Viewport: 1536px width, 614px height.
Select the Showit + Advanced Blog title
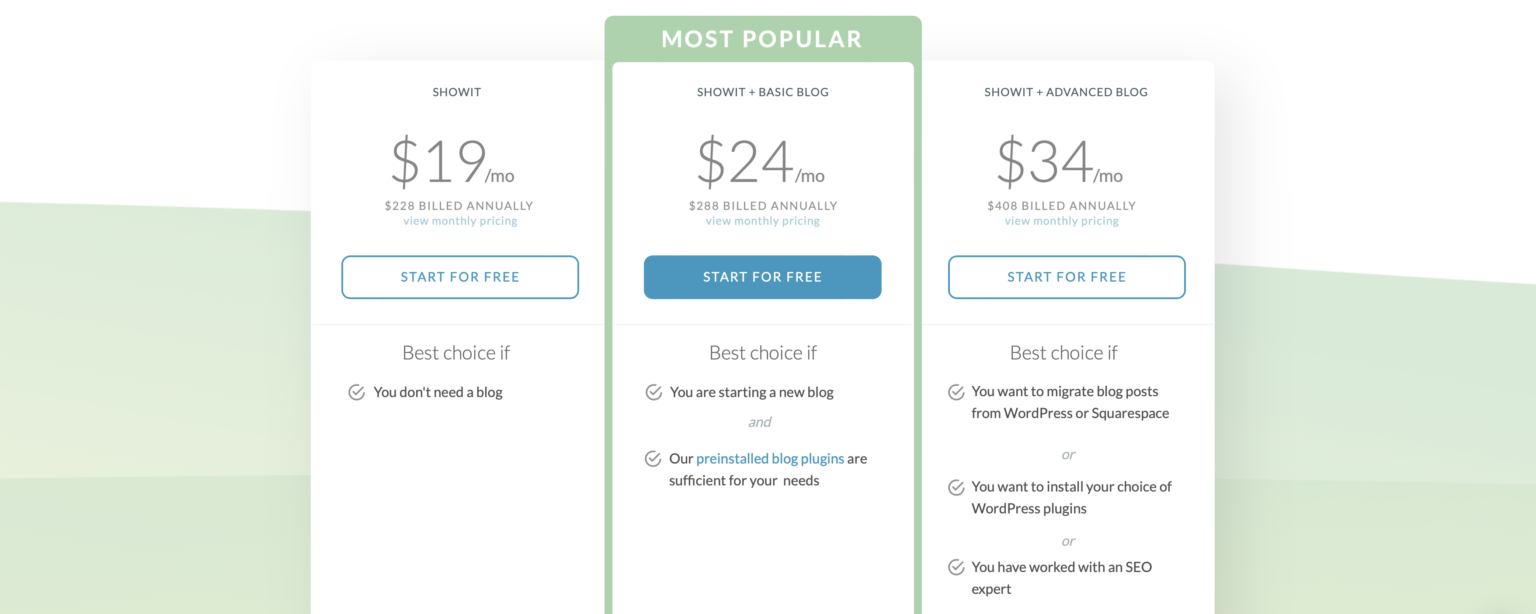1065,92
